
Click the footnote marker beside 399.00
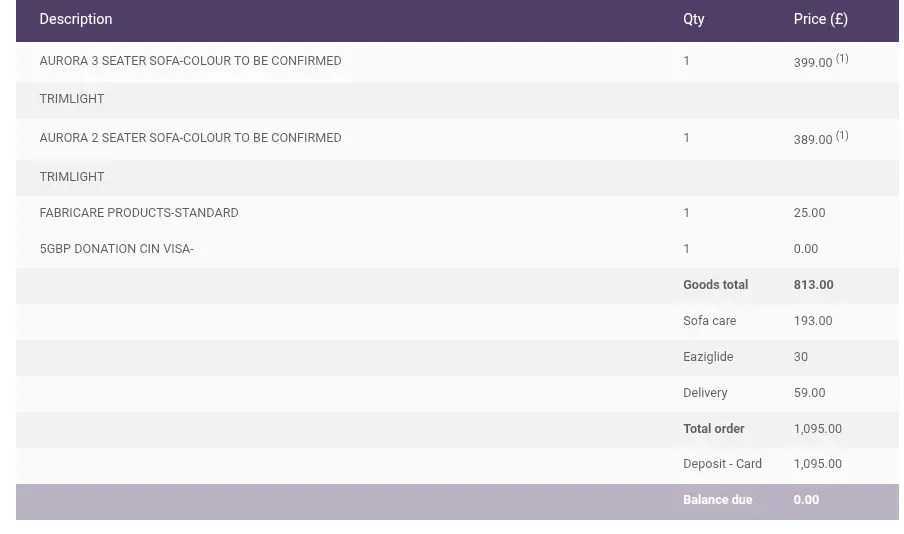(842, 59)
